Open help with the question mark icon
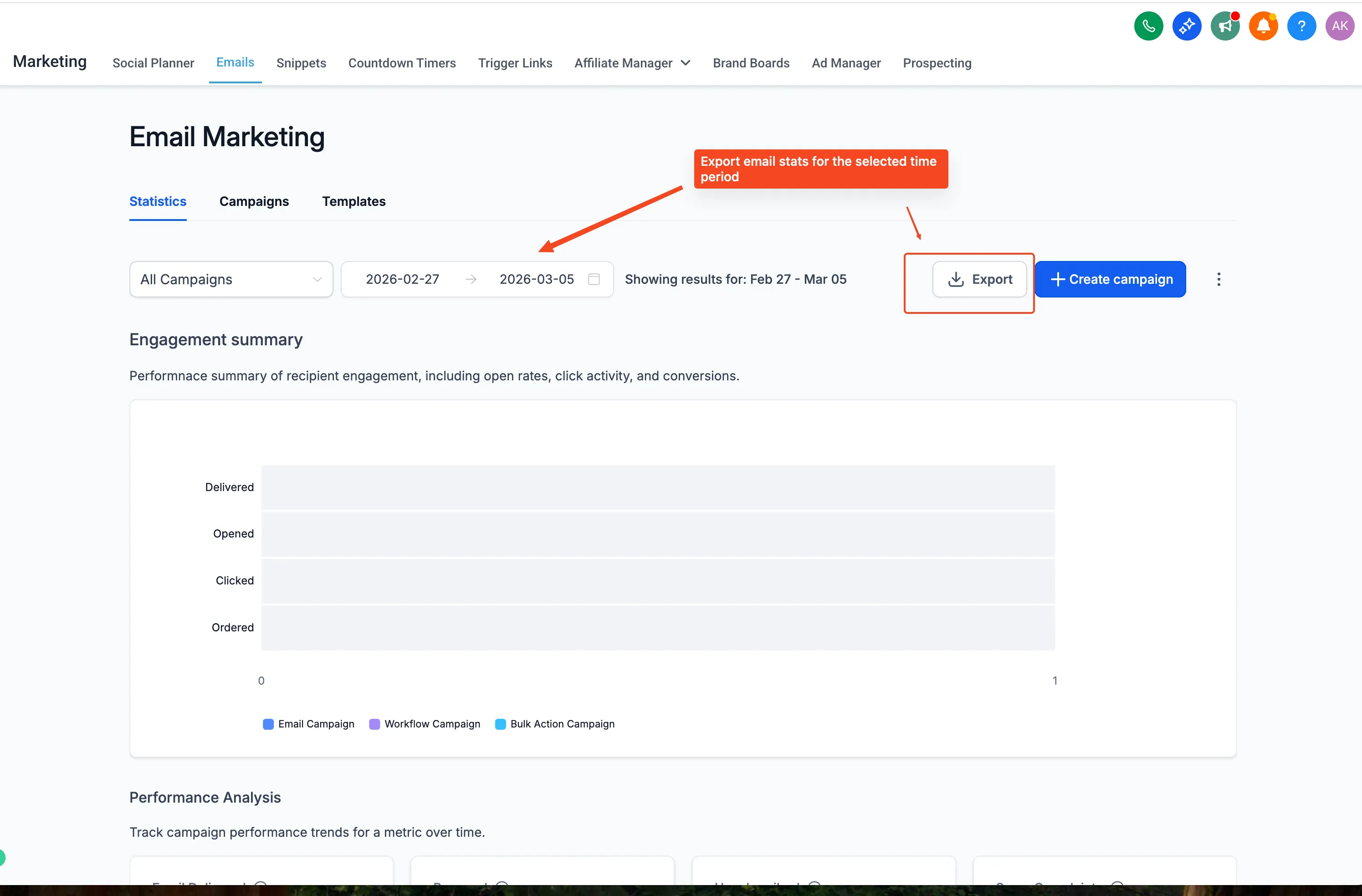 pos(1301,26)
